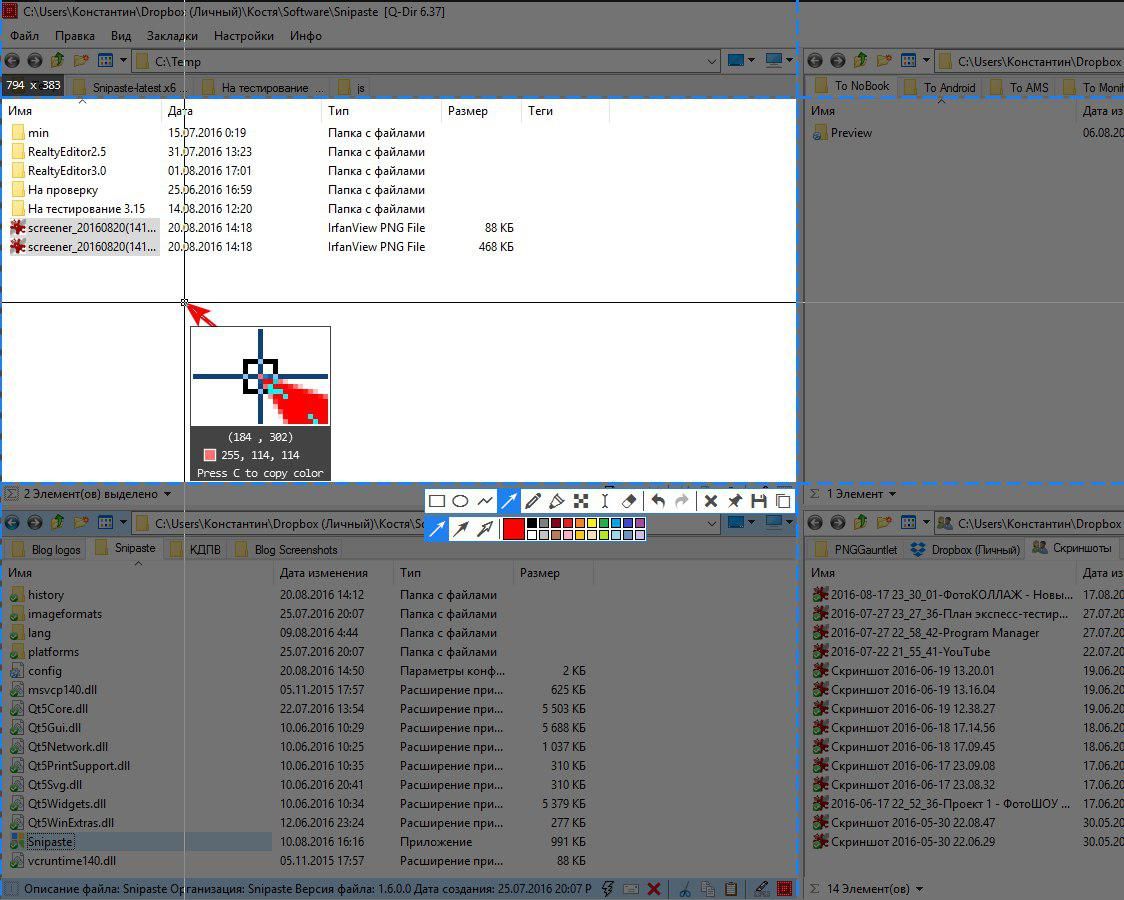The height and width of the screenshot is (900, 1124).
Task: Click the Undo arrow in Snipaste toolbar
Action: click(x=658, y=501)
